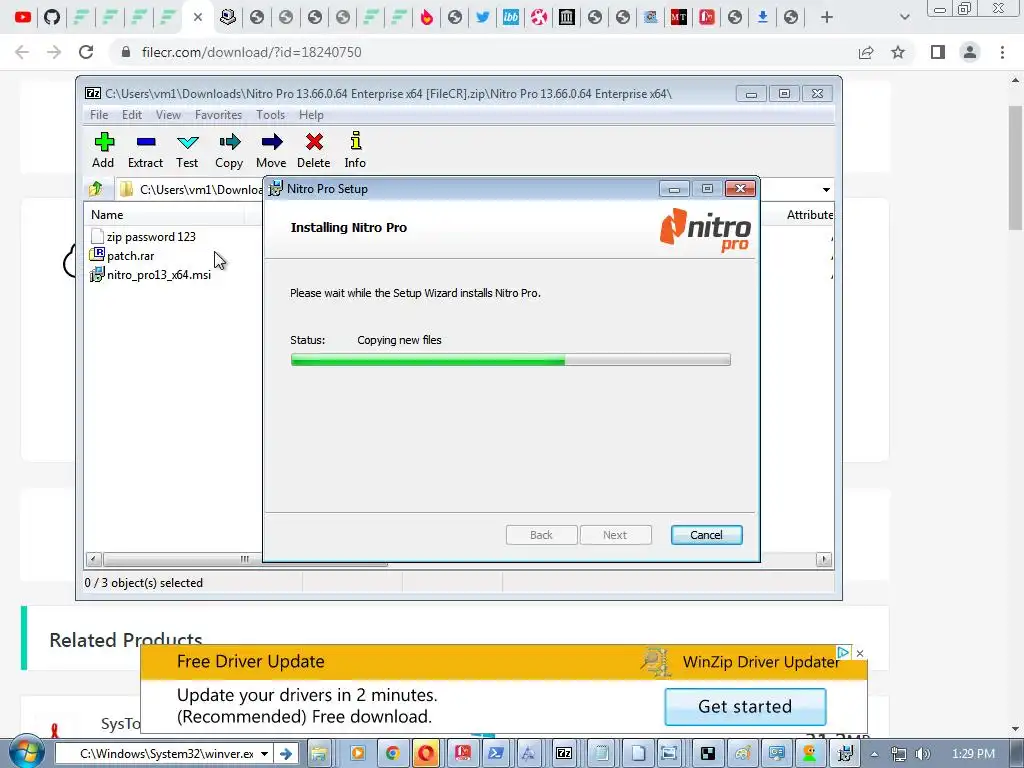Open the Twitter browser tab

coord(483,17)
